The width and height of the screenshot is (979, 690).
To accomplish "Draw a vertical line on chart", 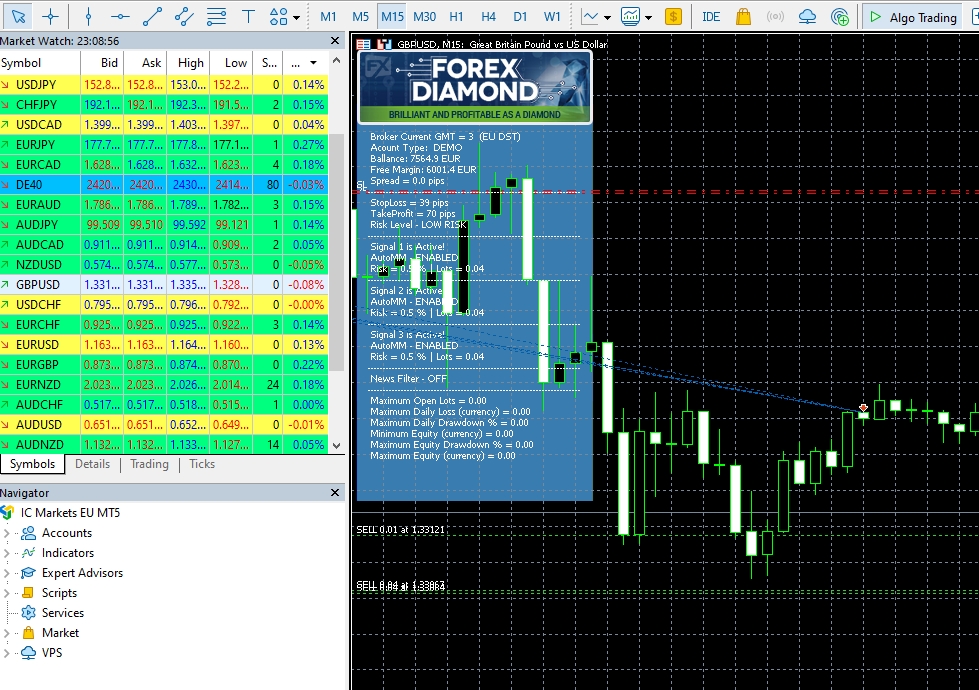I will click(88, 17).
